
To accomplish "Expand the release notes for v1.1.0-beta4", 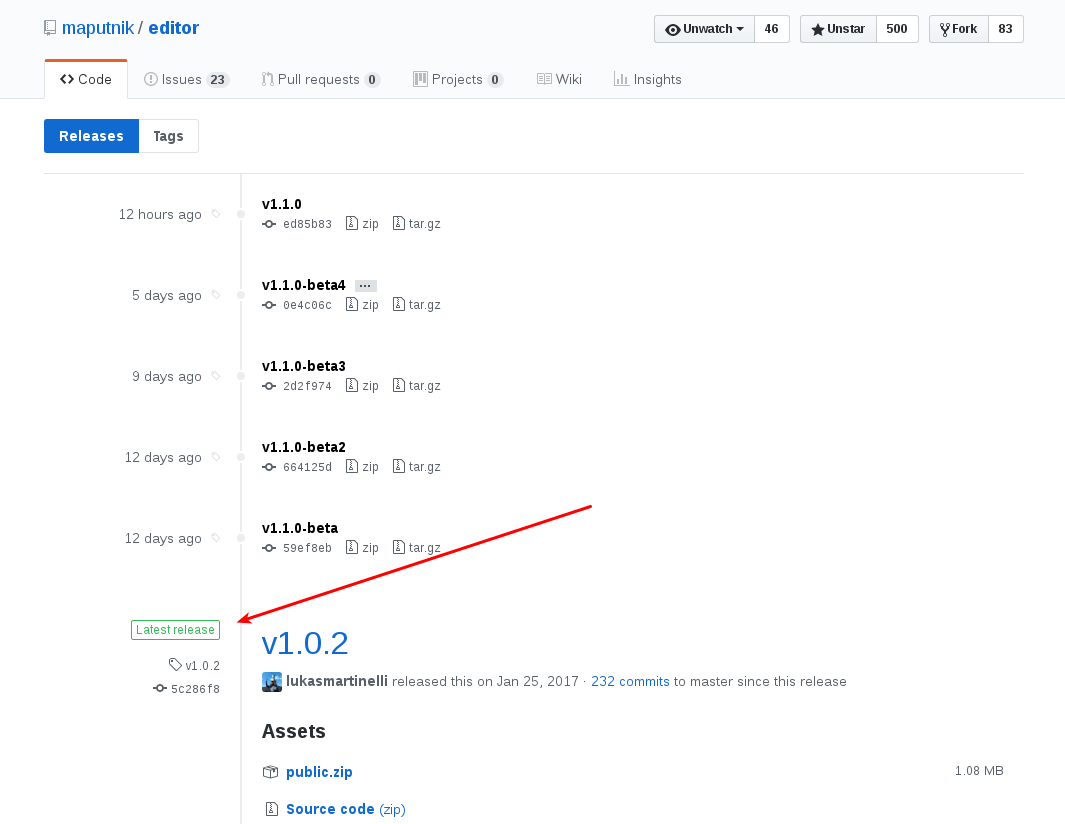I will 365,285.
